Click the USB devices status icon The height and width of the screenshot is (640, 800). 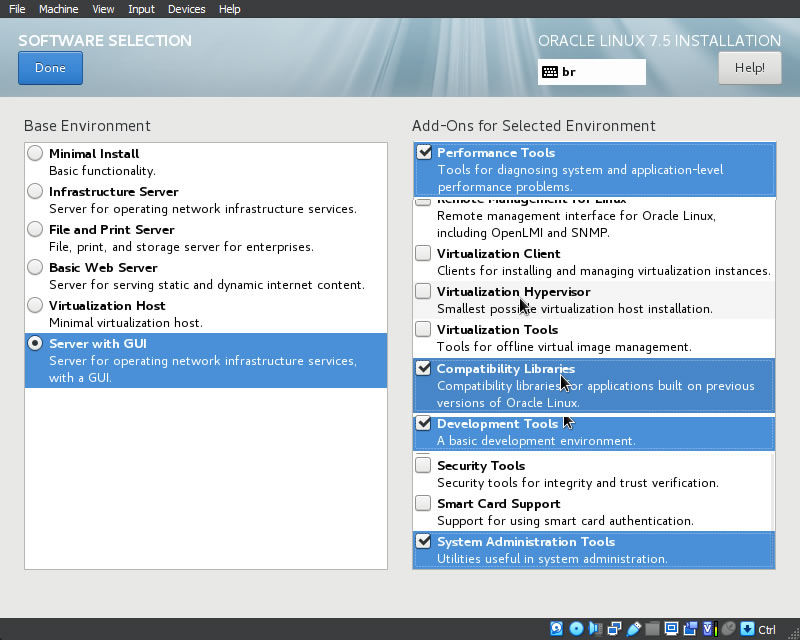[x=634, y=629]
